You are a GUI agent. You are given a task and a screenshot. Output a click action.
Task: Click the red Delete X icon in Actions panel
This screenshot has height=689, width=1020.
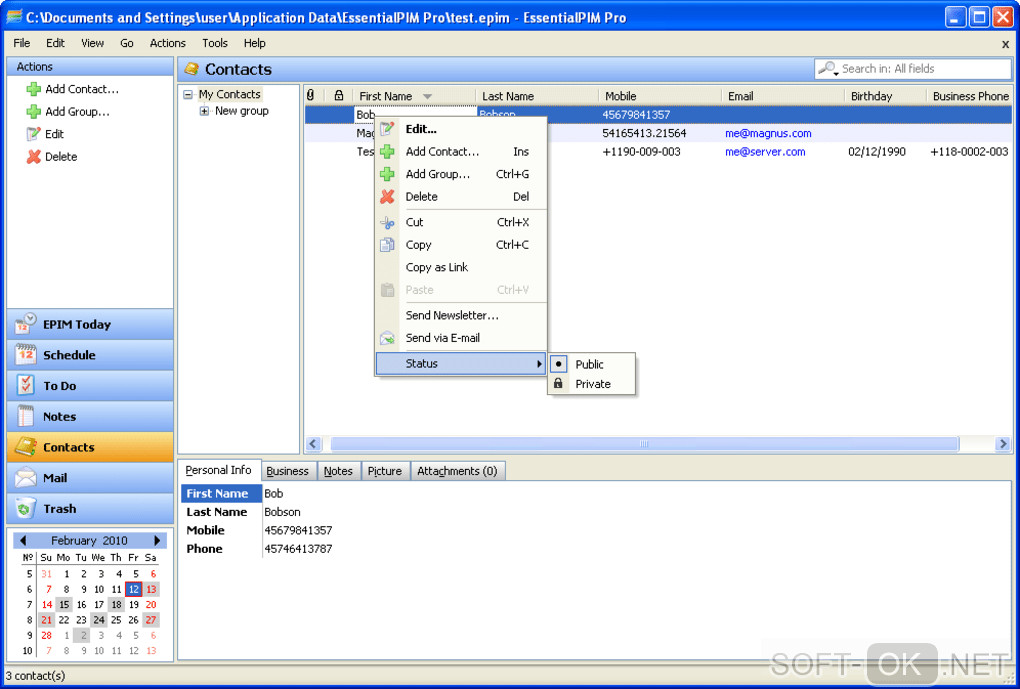click(x=33, y=157)
